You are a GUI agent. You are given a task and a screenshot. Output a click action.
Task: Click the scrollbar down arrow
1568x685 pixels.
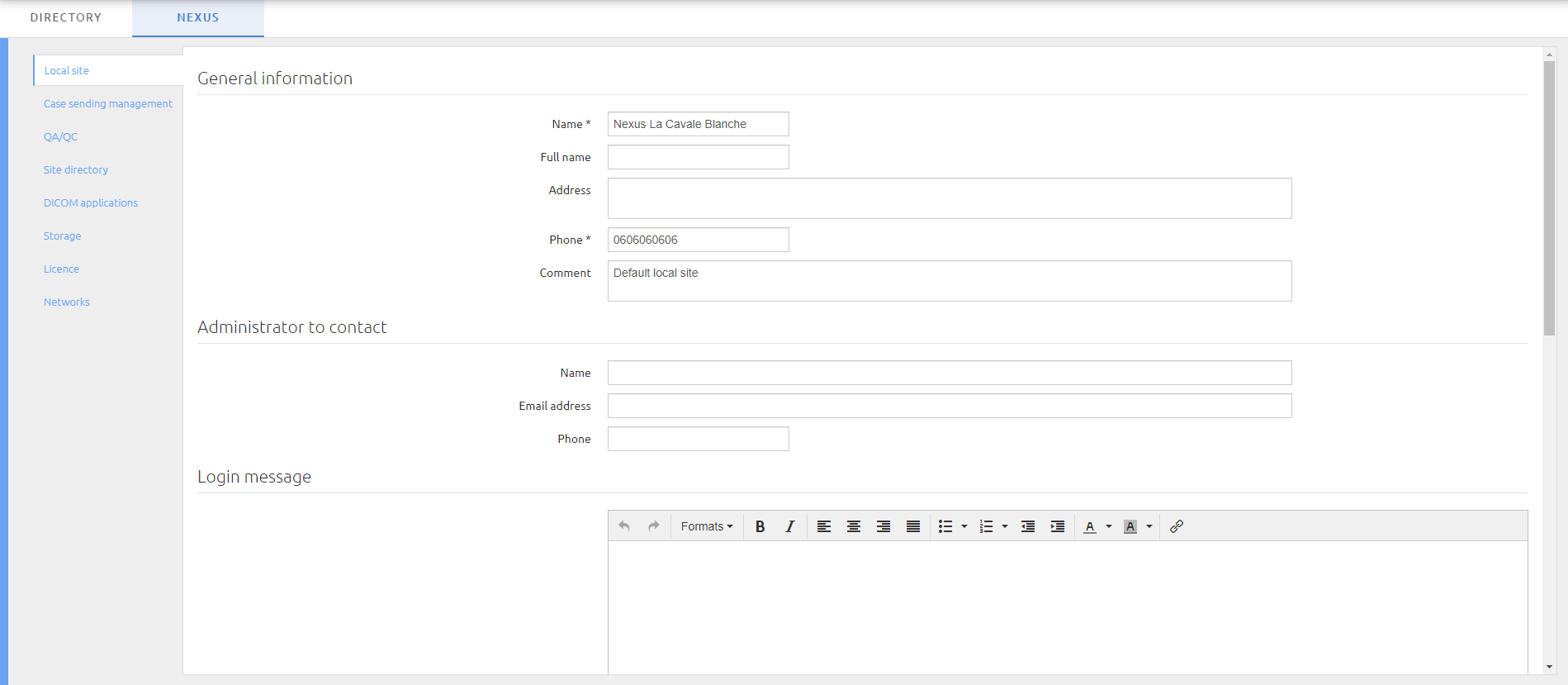pos(1549,667)
